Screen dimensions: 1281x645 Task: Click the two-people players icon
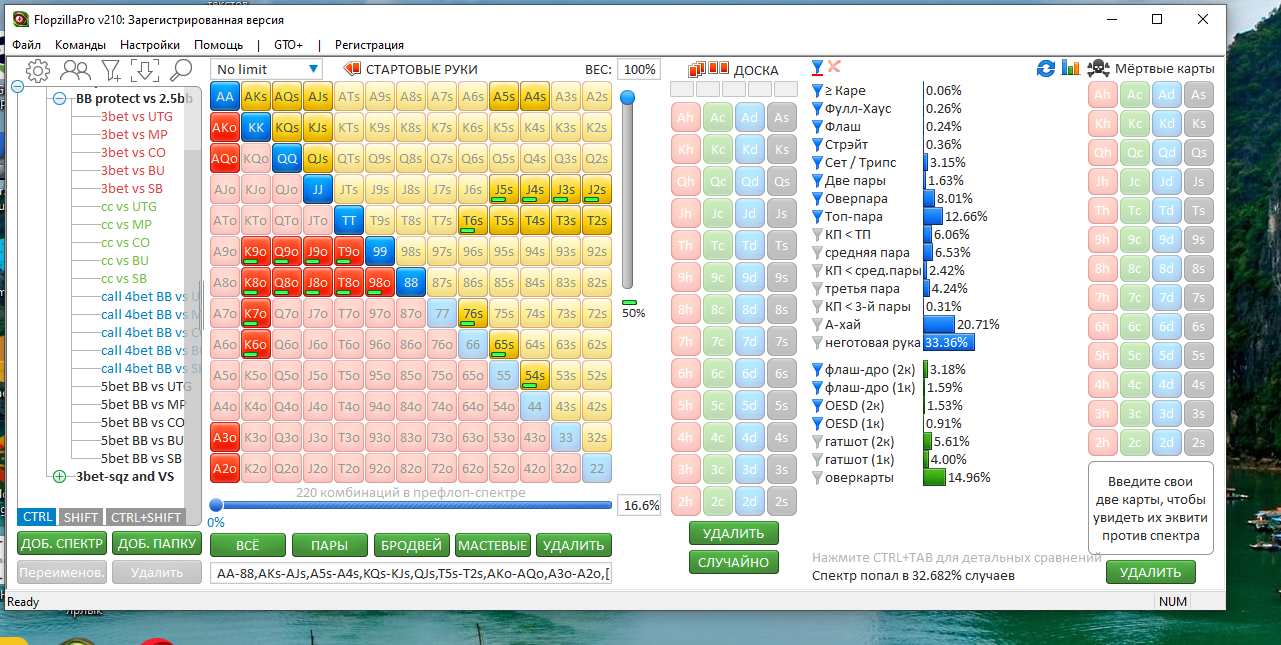[75, 70]
